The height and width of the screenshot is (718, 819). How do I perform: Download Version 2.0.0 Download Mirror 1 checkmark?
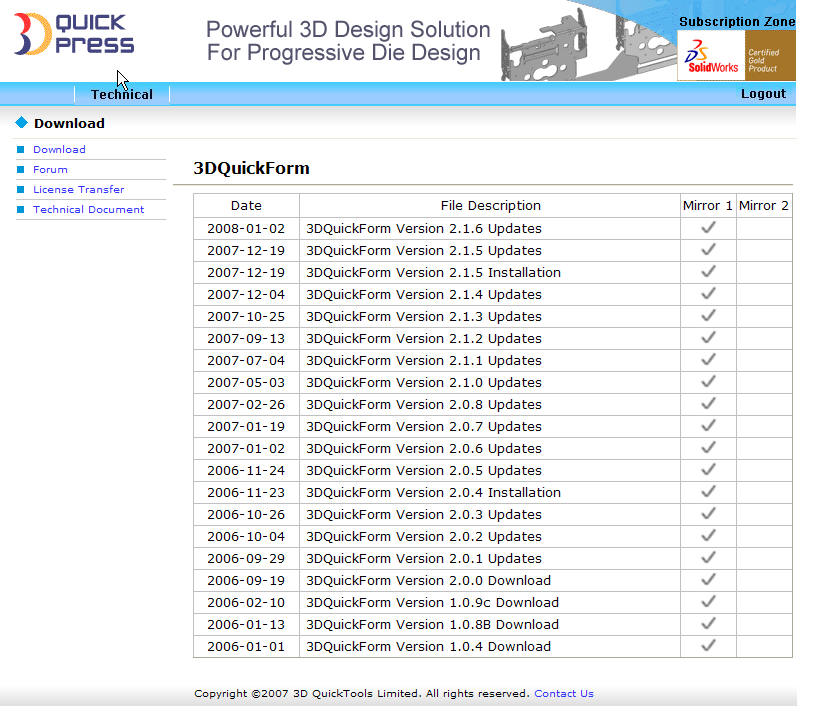[708, 579]
